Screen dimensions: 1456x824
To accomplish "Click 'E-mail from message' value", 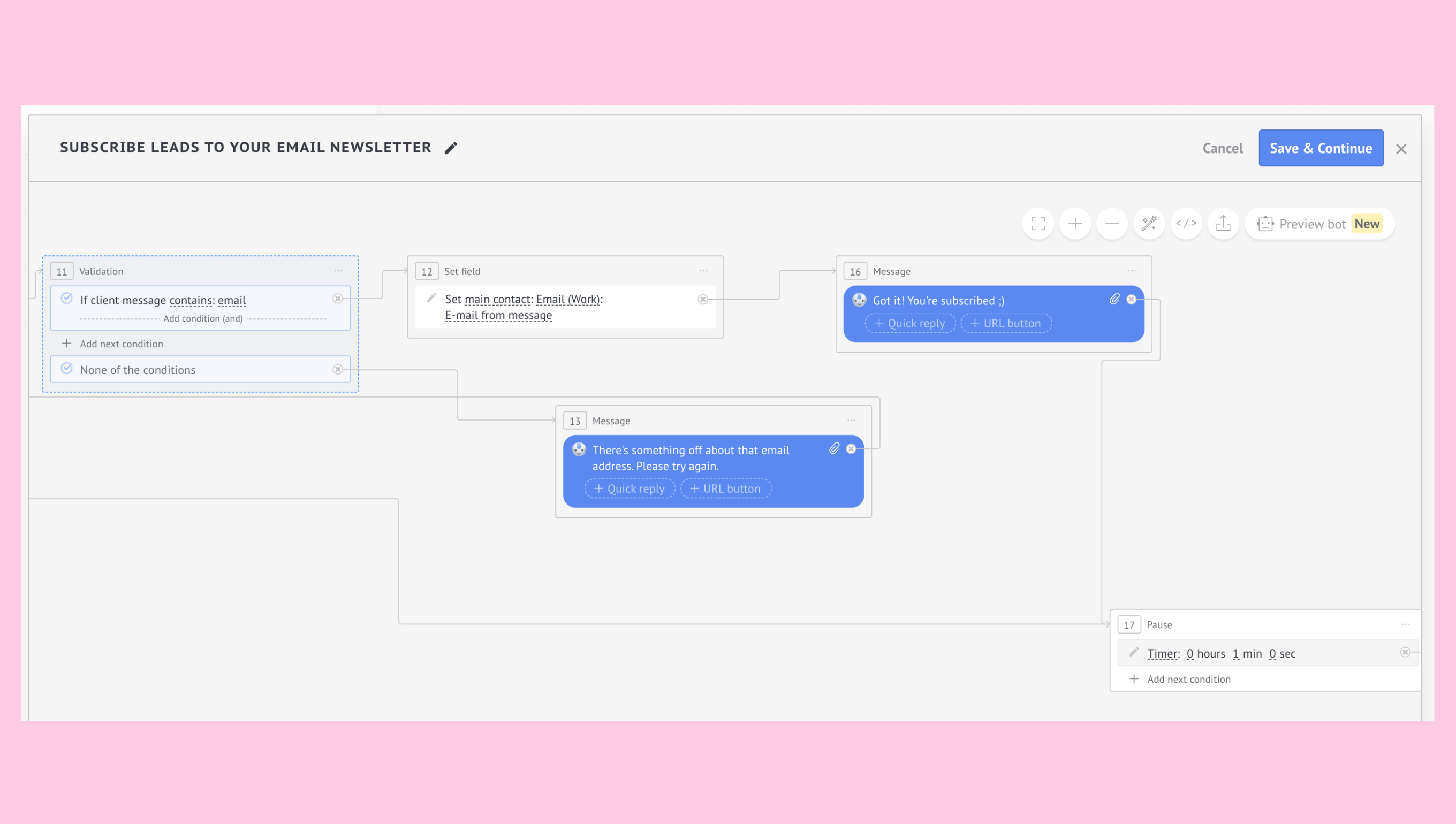I will 498,315.
